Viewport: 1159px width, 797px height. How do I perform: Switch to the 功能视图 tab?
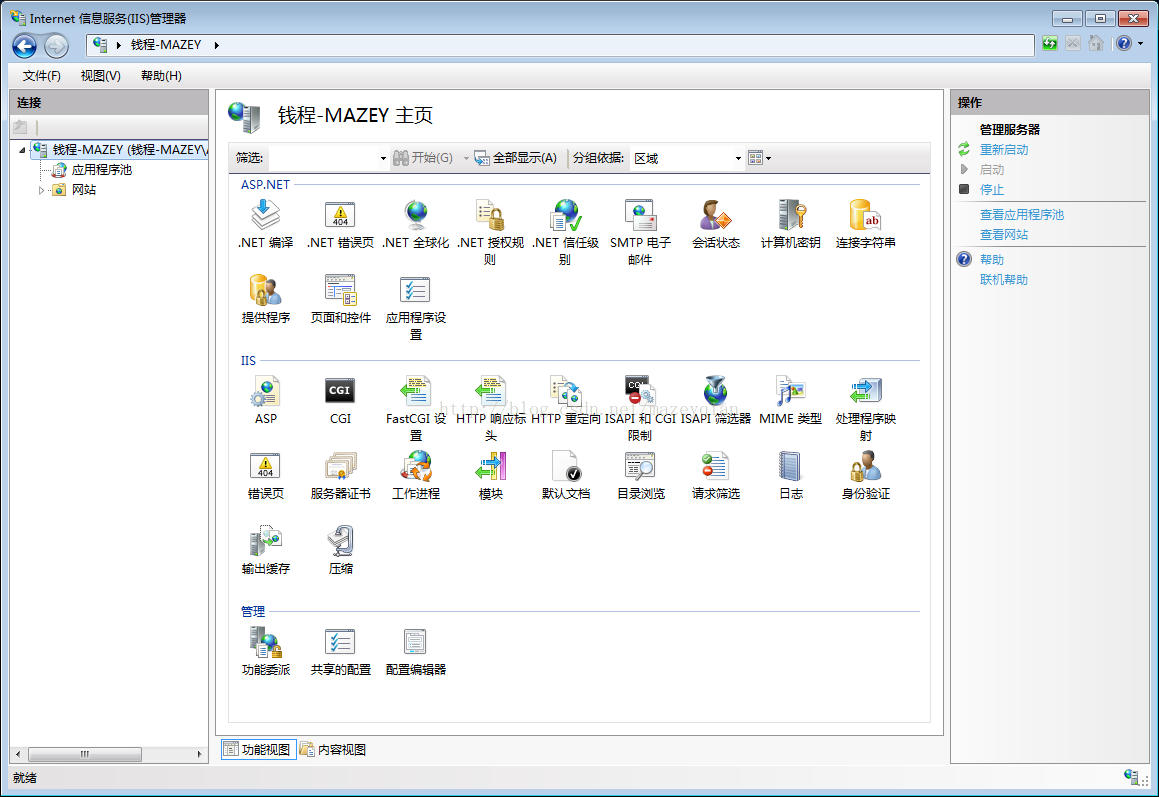258,750
